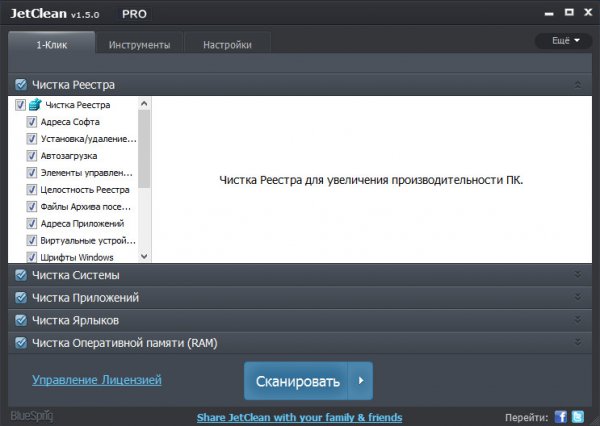Toggle Элементы управления checkbox
Image resolution: width=600 pixels, height=426 pixels.
(x=31, y=173)
